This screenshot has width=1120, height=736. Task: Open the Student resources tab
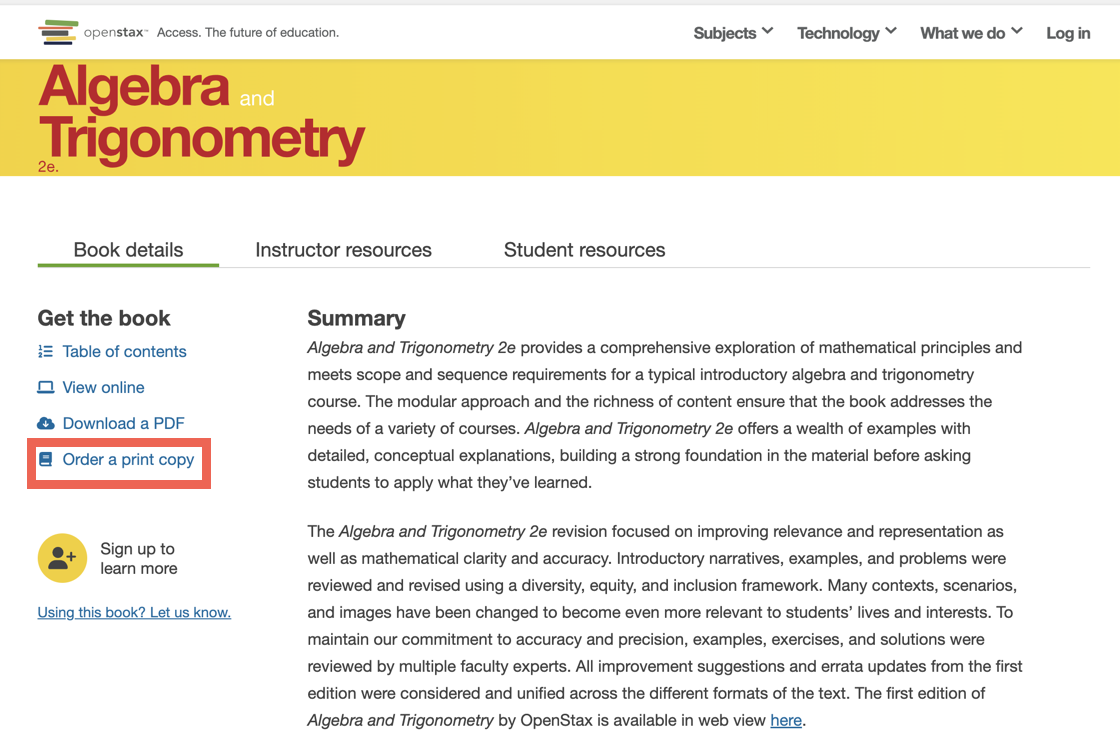pyautogui.click(x=584, y=249)
